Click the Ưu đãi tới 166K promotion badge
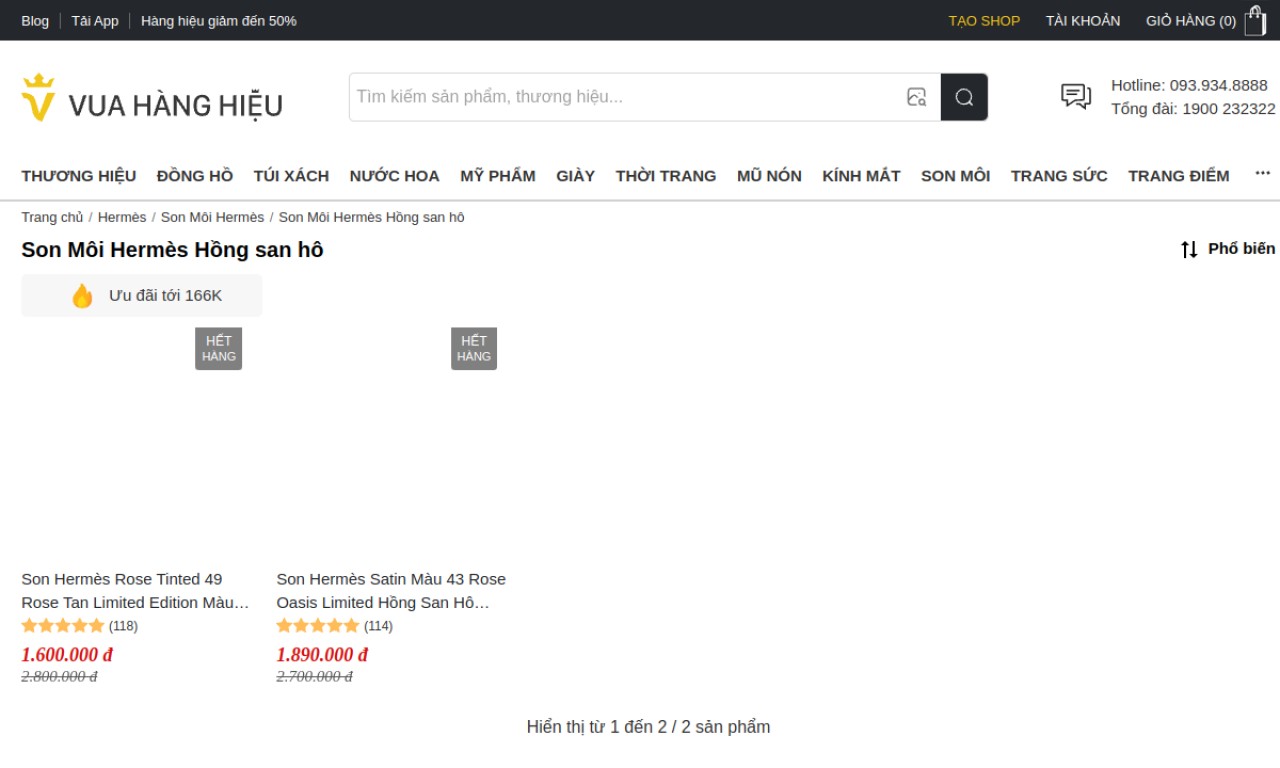1280x768 pixels. [142, 296]
